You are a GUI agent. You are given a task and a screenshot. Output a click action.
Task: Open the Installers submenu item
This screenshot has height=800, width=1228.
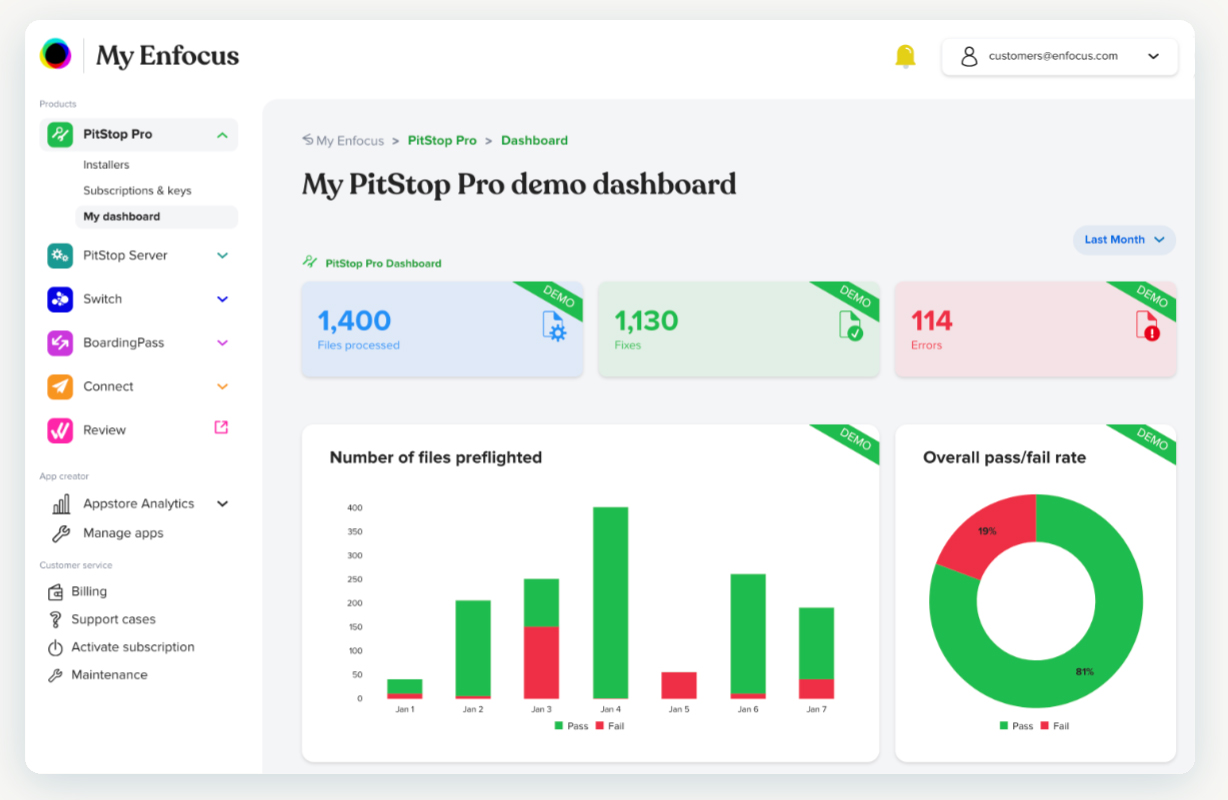click(x=106, y=165)
